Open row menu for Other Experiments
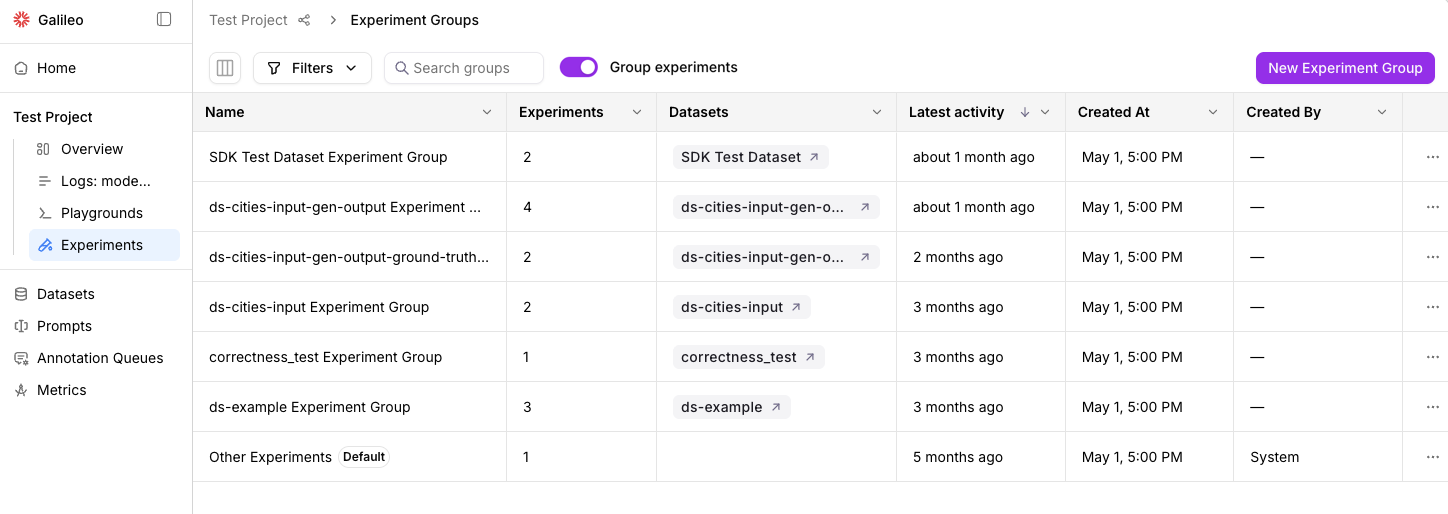This screenshot has width=1448, height=514. [x=1432, y=457]
